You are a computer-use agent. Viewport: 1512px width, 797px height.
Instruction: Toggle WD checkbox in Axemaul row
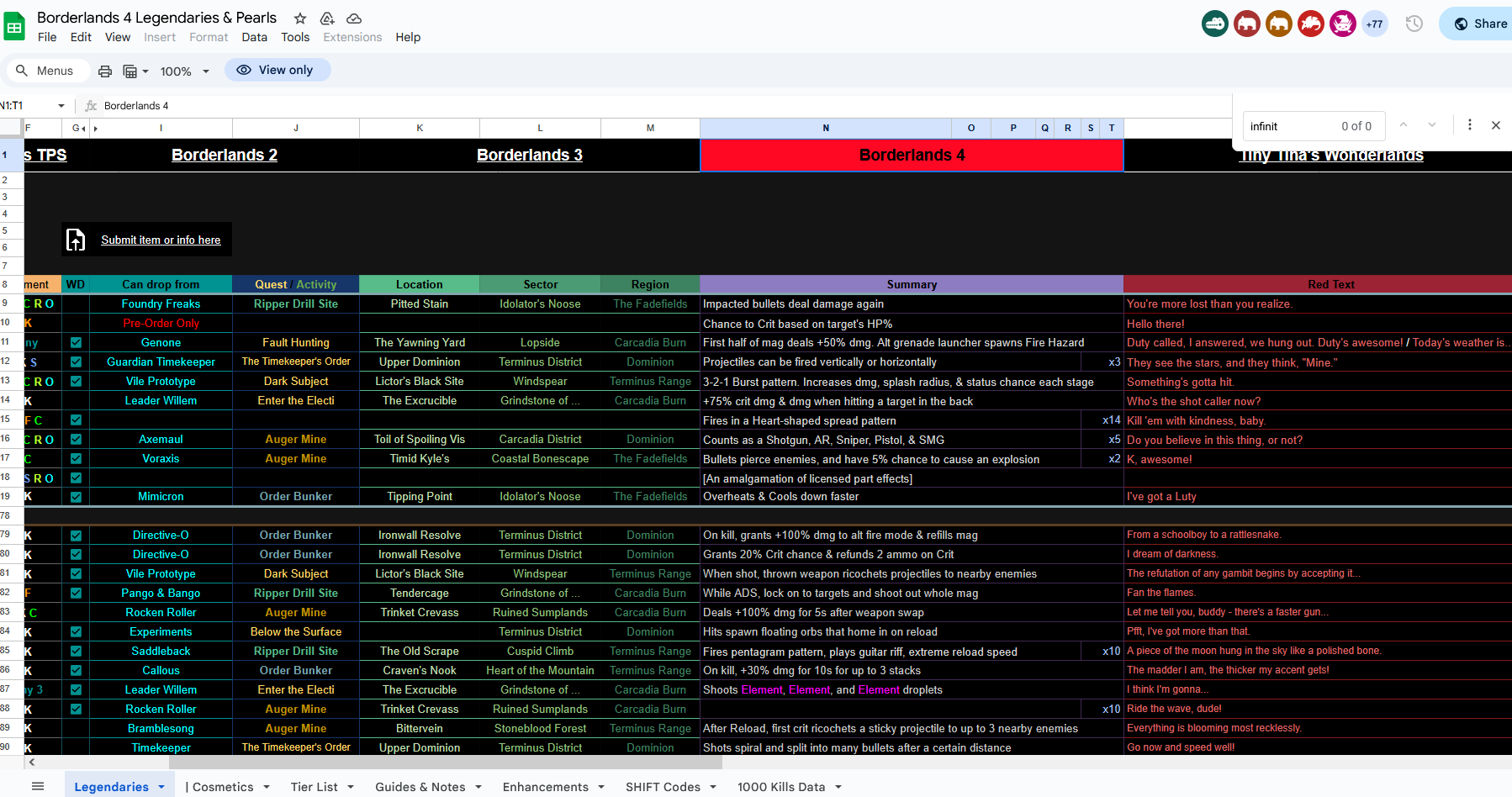[x=76, y=439]
